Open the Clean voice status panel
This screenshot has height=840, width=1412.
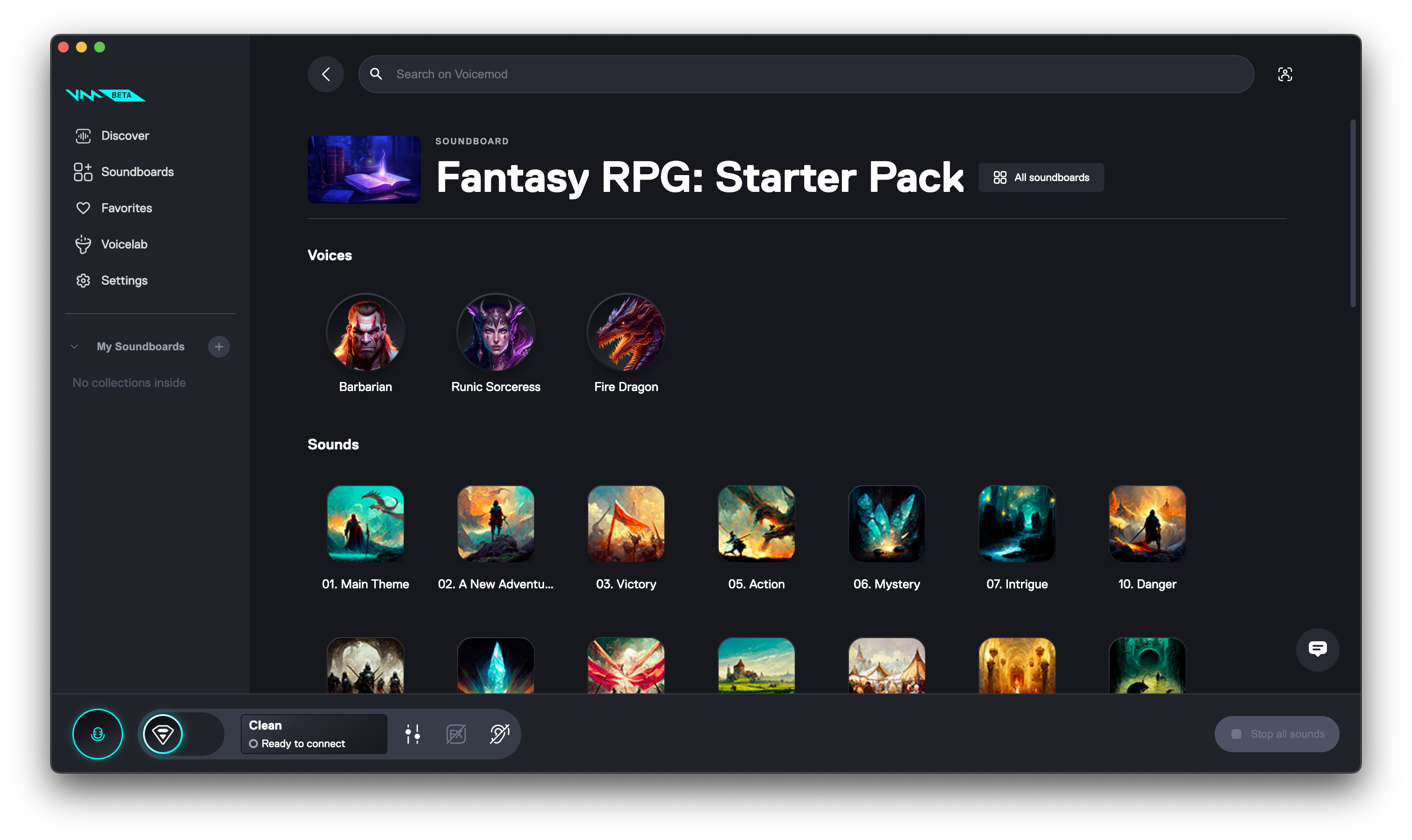[x=314, y=734]
